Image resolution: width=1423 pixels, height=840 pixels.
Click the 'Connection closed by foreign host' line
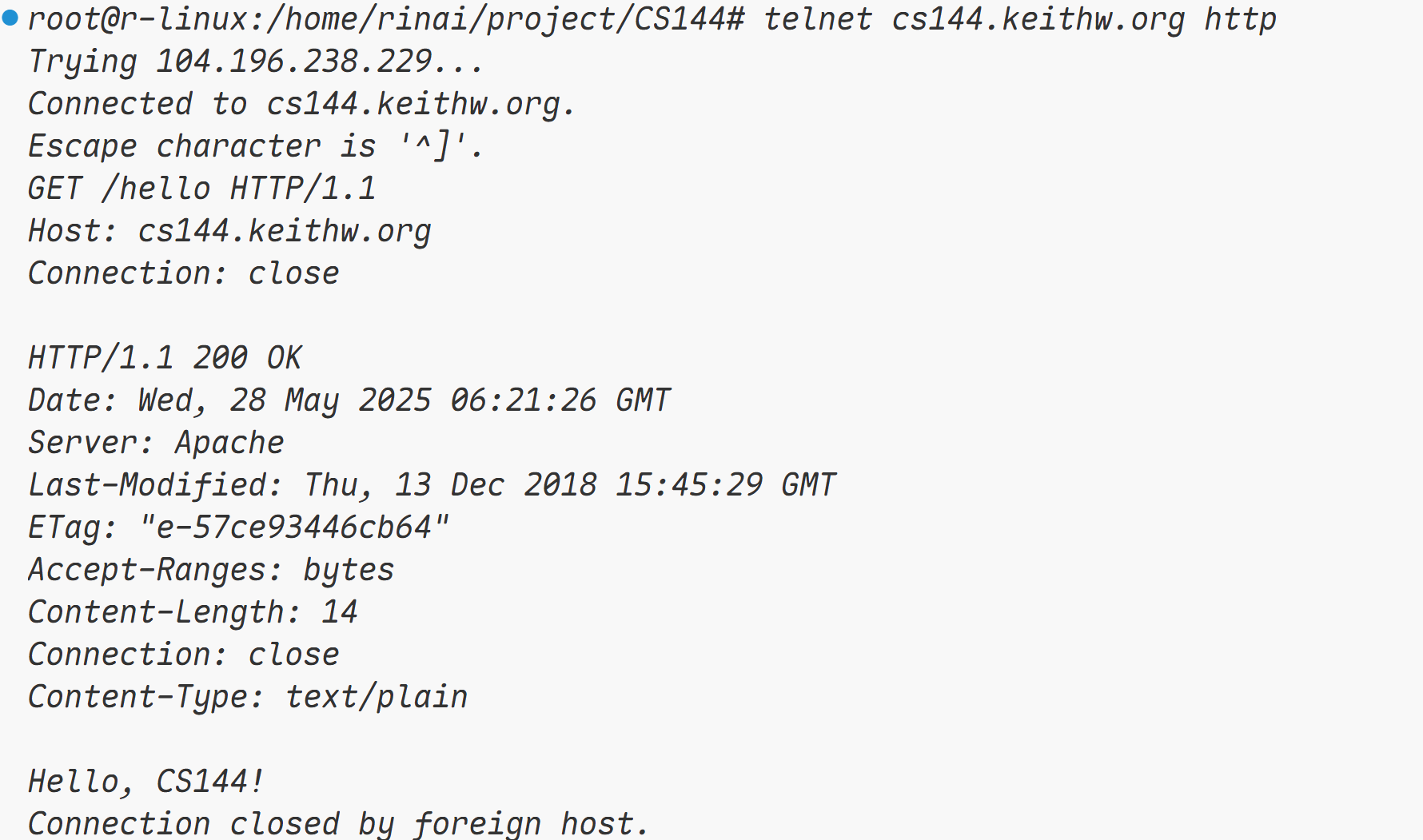point(338,824)
